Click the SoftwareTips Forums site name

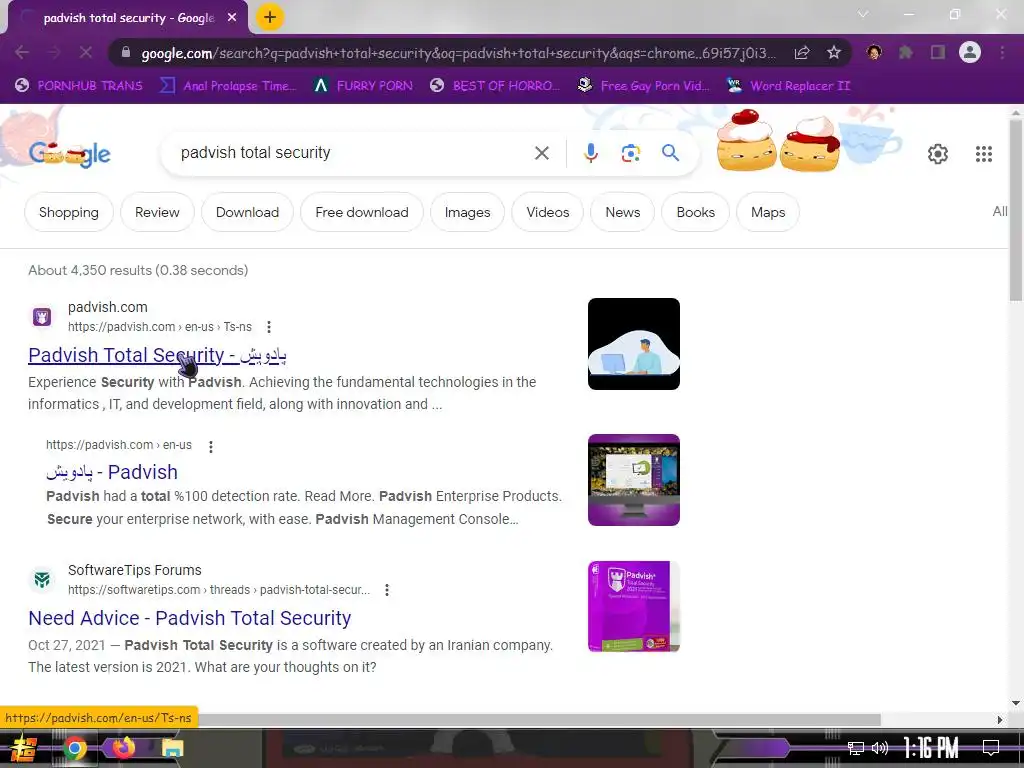click(135, 570)
